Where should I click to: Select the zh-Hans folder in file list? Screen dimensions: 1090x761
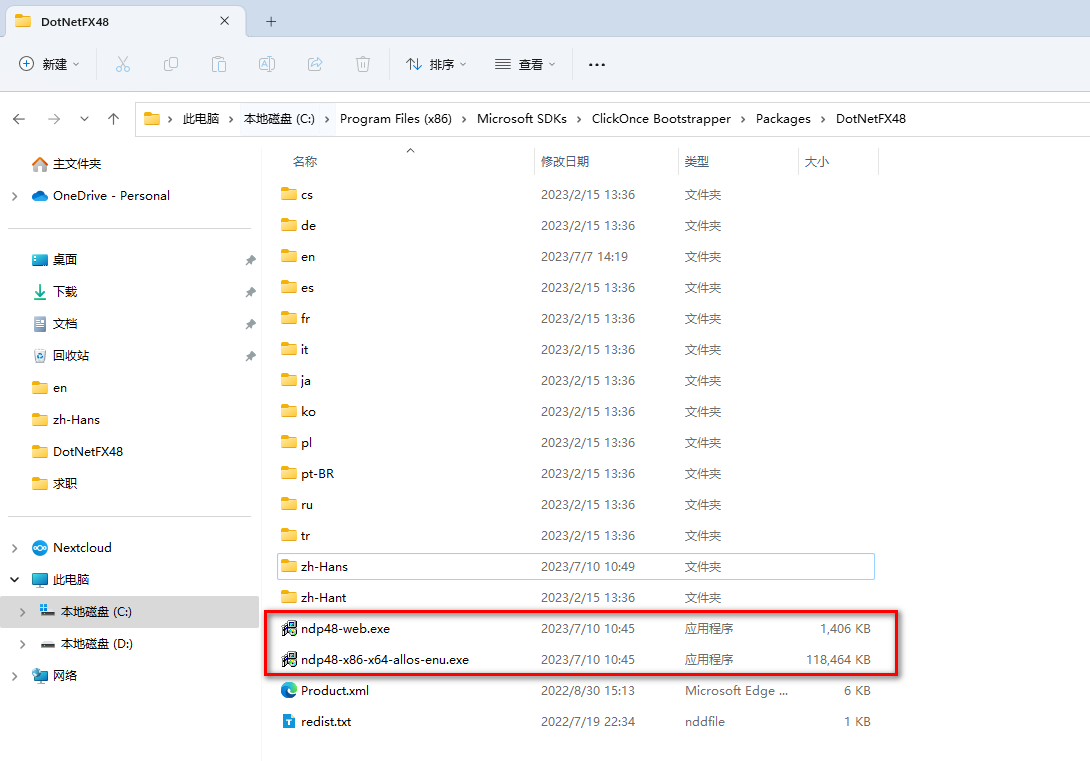coord(576,566)
